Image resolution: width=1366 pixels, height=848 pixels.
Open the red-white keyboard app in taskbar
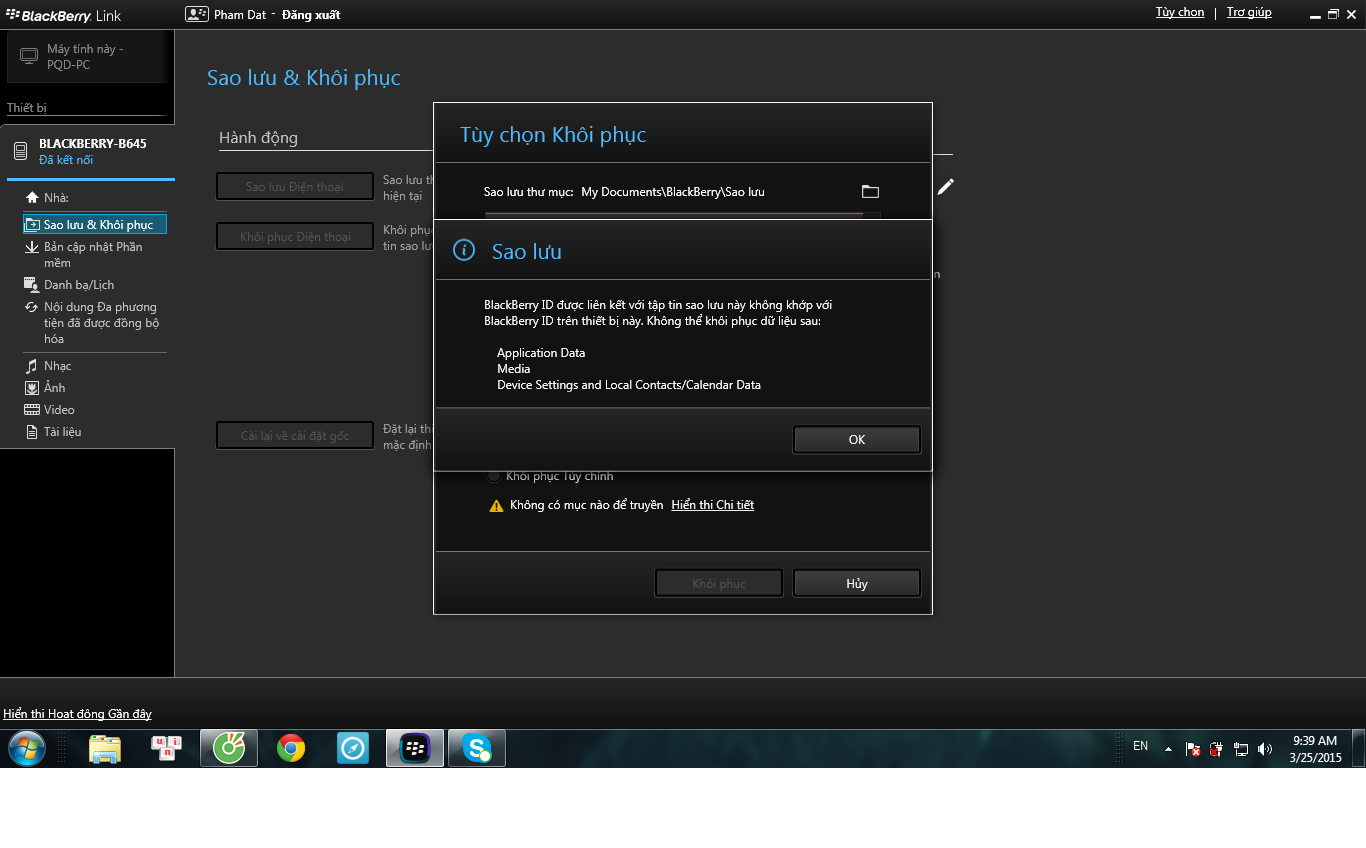click(167, 748)
